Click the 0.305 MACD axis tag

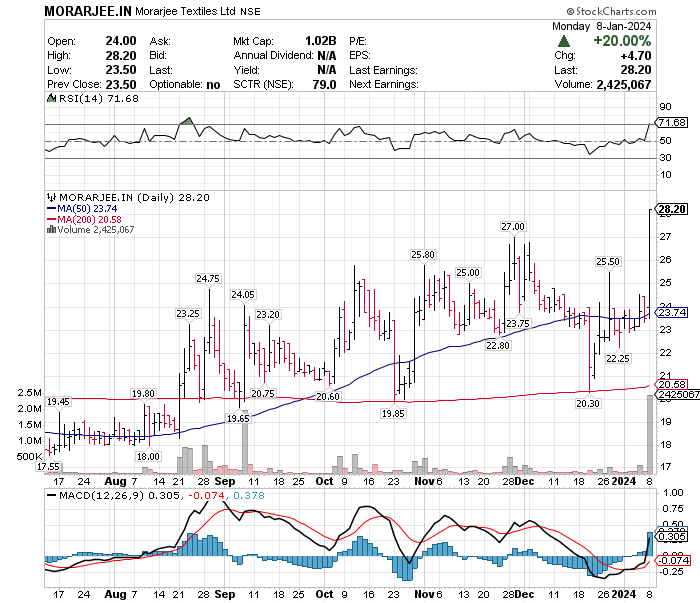[671, 536]
